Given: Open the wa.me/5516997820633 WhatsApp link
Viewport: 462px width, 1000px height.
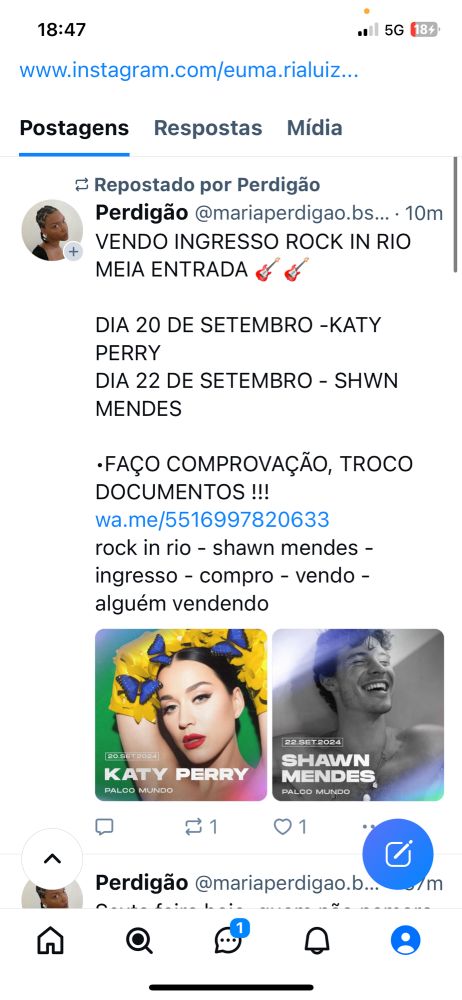Looking at the screenshot, I should coord(212,519).
